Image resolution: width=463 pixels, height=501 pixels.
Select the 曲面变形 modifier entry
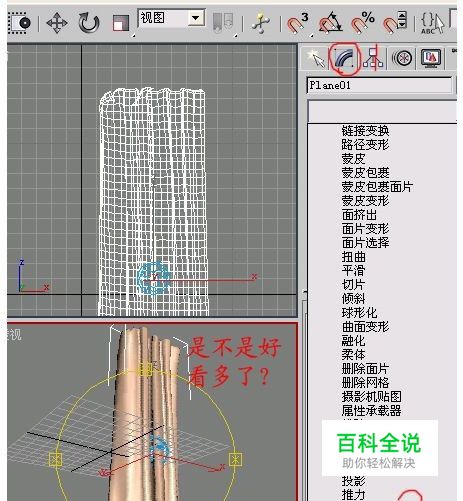pyautogui.click(x=365, y=326)
